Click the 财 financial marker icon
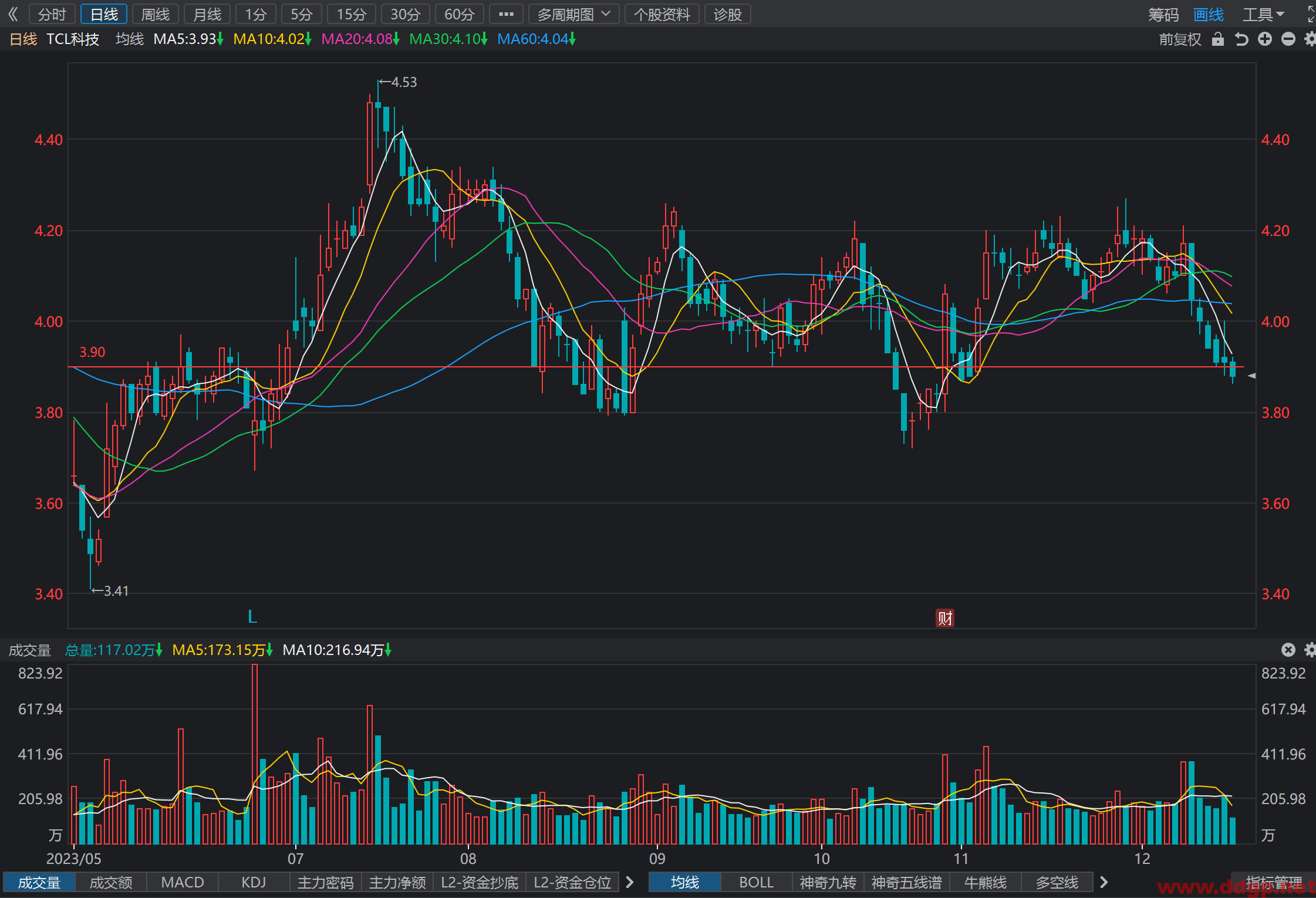Viewport: 1316px width, 898px height. click(x=945, y=618)
